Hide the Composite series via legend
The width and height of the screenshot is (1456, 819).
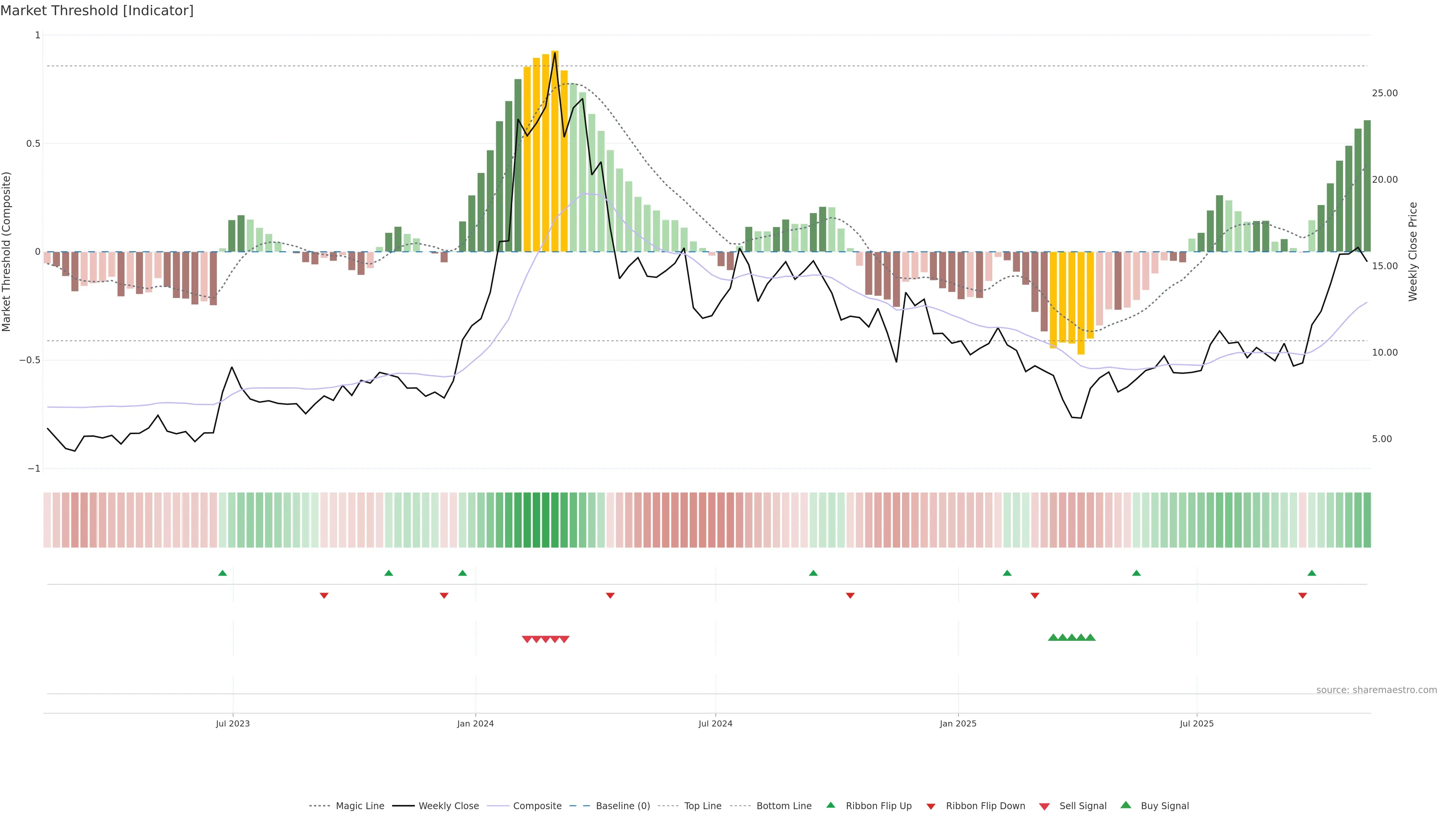point(537,806)
